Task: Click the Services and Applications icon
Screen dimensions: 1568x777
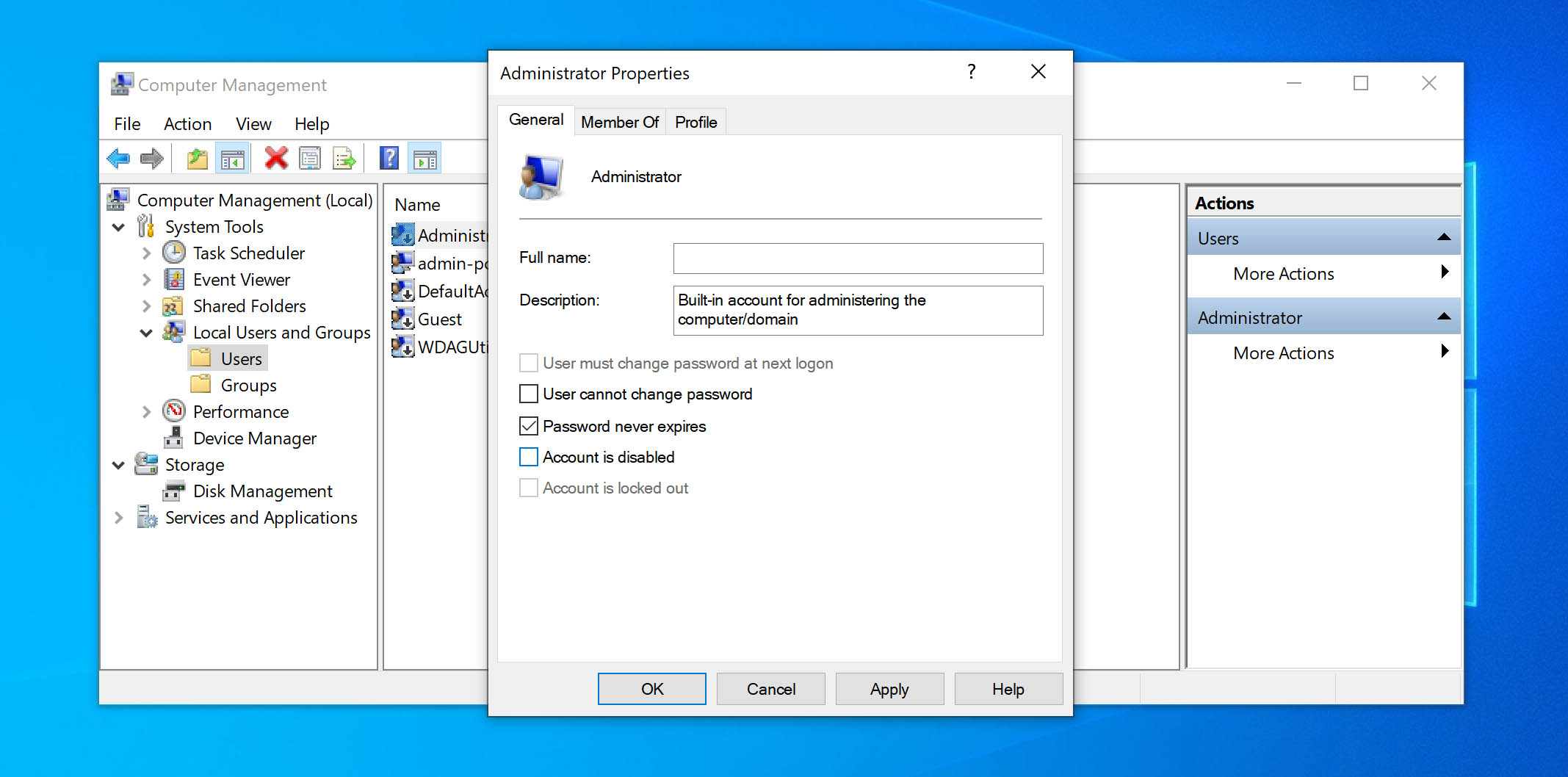Action: click(147, 517)
